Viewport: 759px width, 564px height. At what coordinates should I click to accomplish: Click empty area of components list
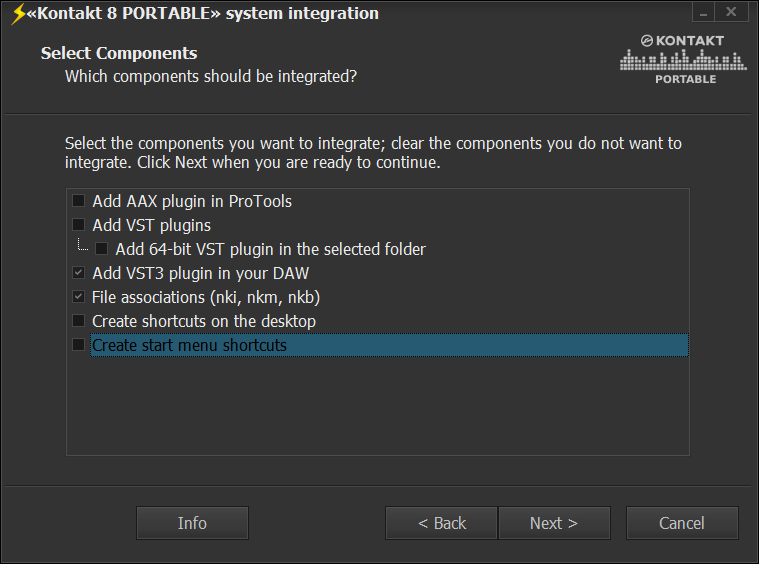click(378, 407)
